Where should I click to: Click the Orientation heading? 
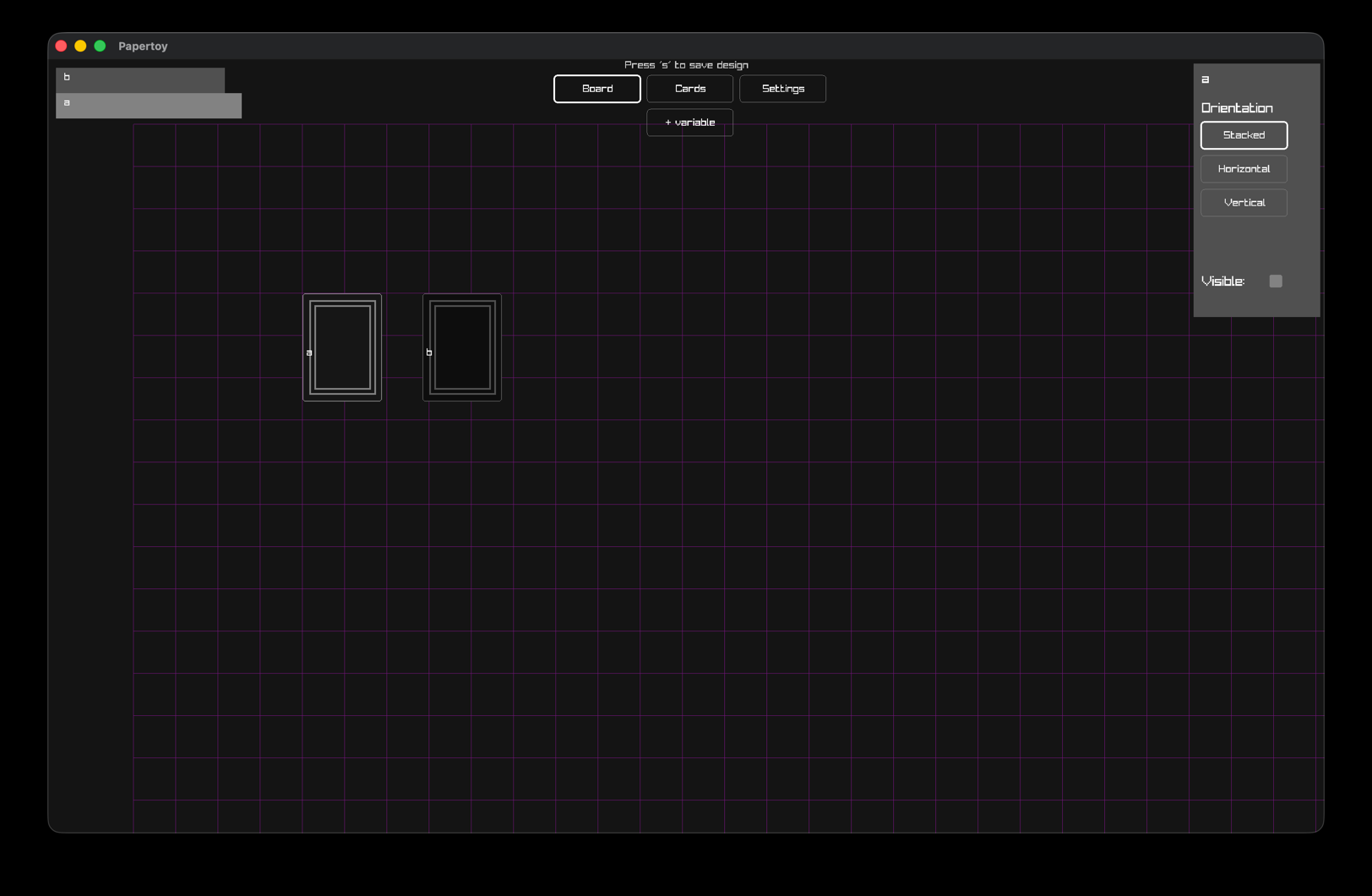pyautogui.click(x=1237, y=108)
